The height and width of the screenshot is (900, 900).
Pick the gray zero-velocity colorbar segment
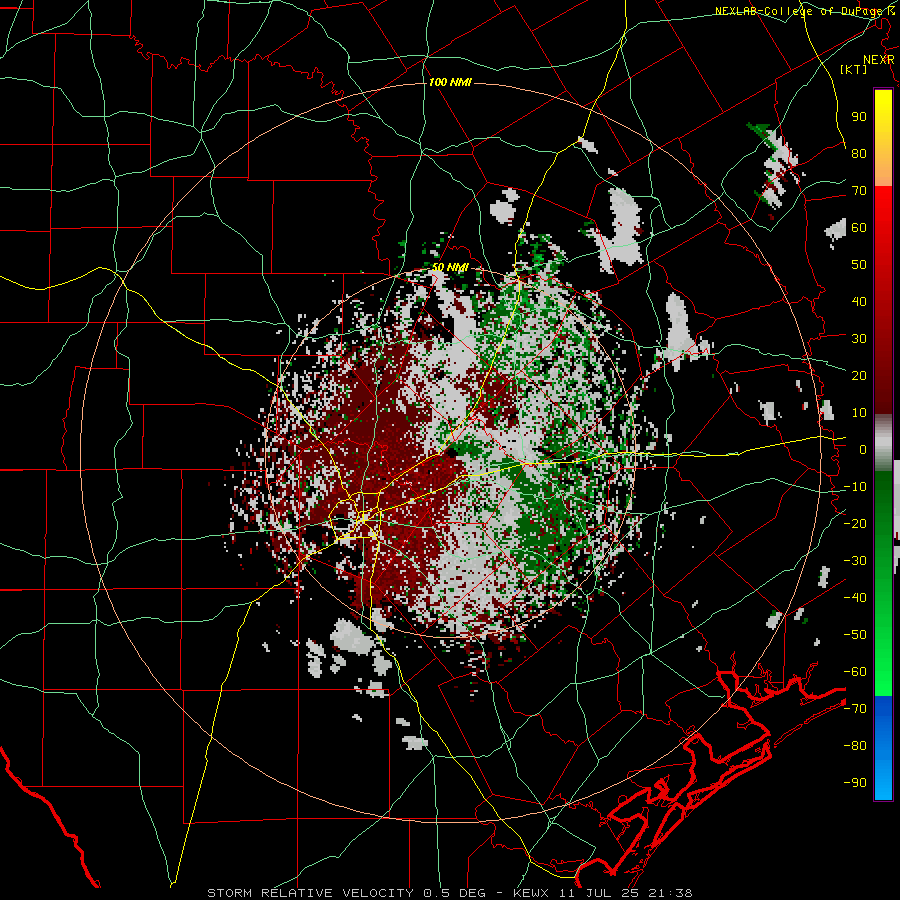coord(883,445)
